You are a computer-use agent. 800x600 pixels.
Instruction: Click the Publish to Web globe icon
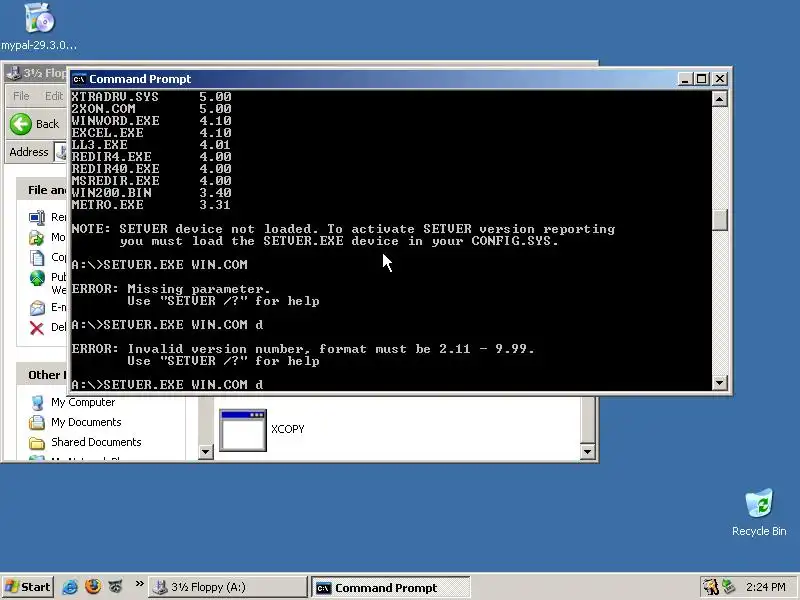[37, 278]
